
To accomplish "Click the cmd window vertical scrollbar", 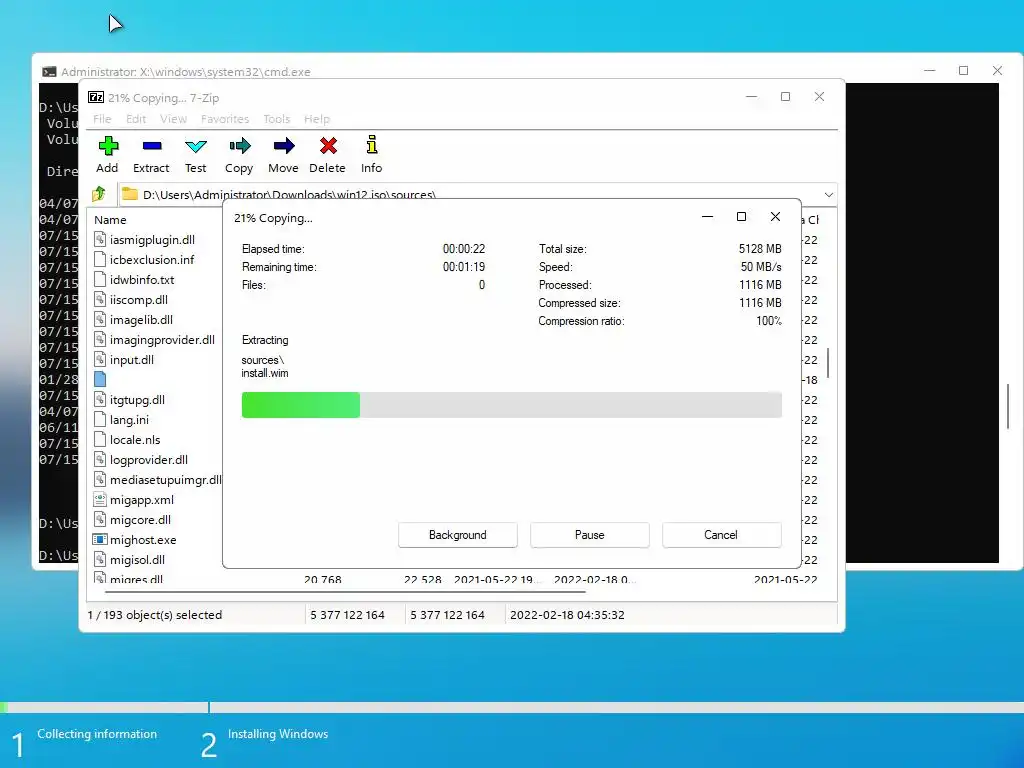I will click(1008, 405).
